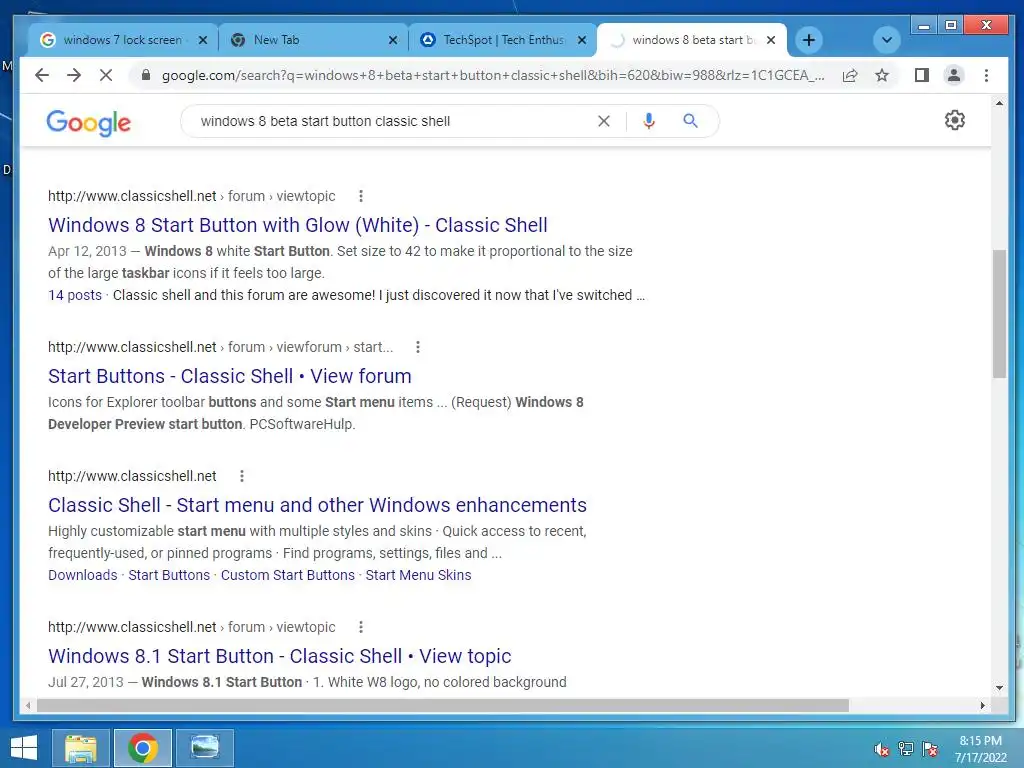Click the horizontal scroll right arrow

pos(982,705)
